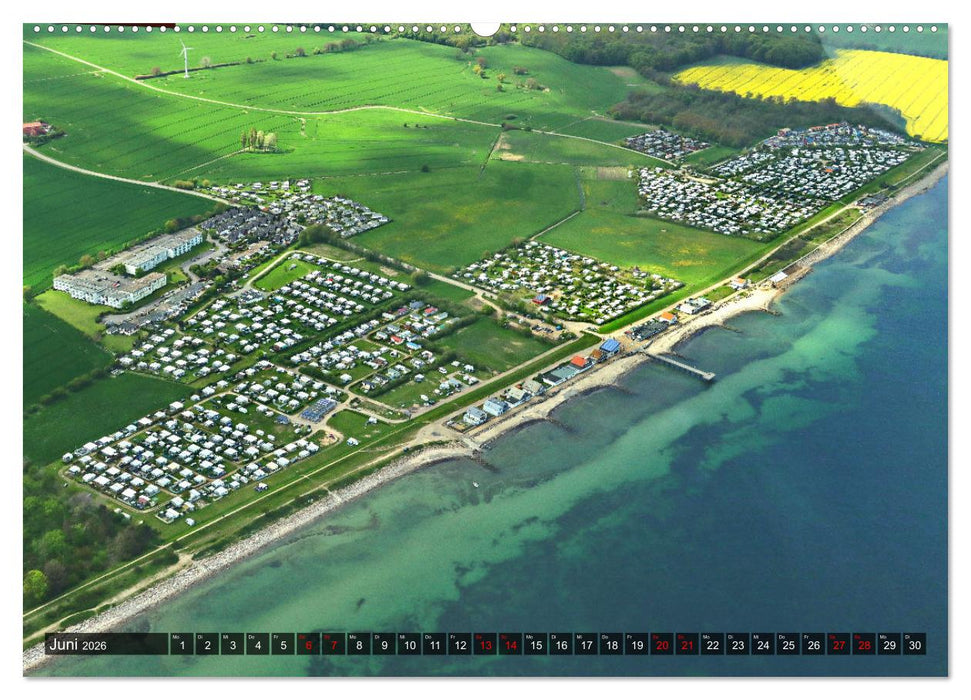Select the red date 27
This screenshot has height=700, width=971.
tap(838, 644)
